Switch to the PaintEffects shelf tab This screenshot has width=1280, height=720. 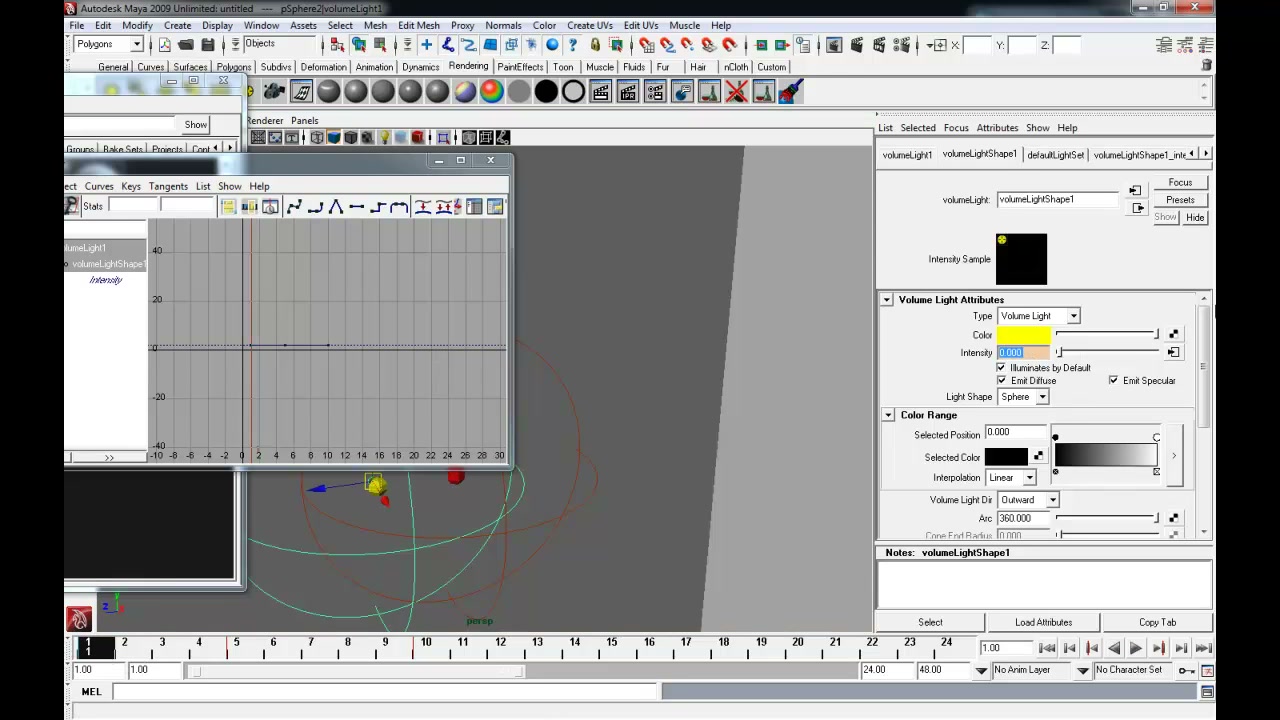[520, 67]
